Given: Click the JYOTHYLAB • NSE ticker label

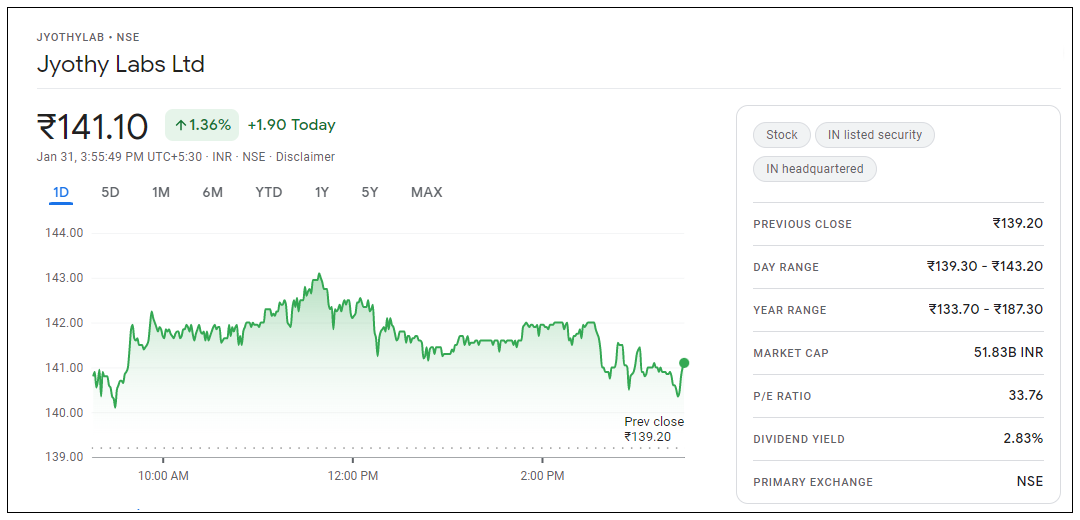Looking at the screenshot, I should point(88,37).
